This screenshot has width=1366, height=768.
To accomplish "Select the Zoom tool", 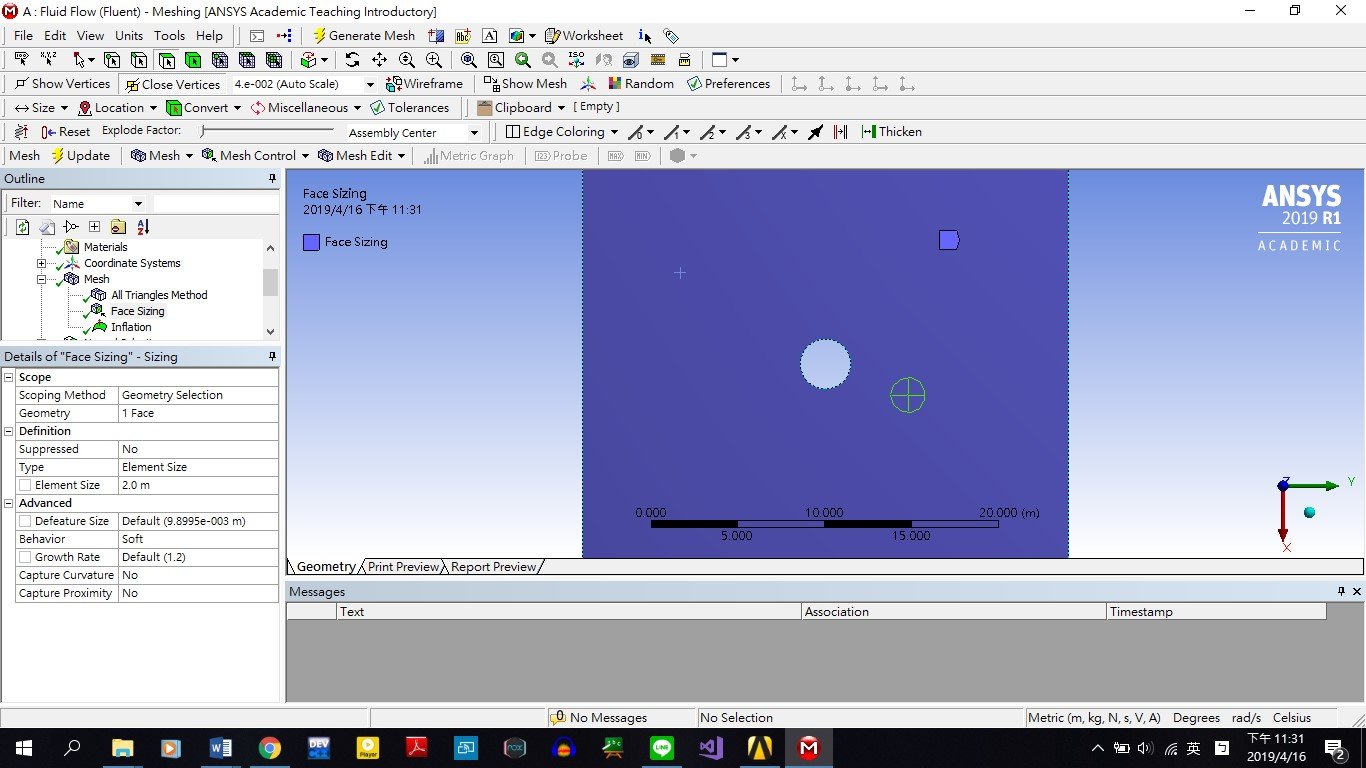I will [407, 60].
